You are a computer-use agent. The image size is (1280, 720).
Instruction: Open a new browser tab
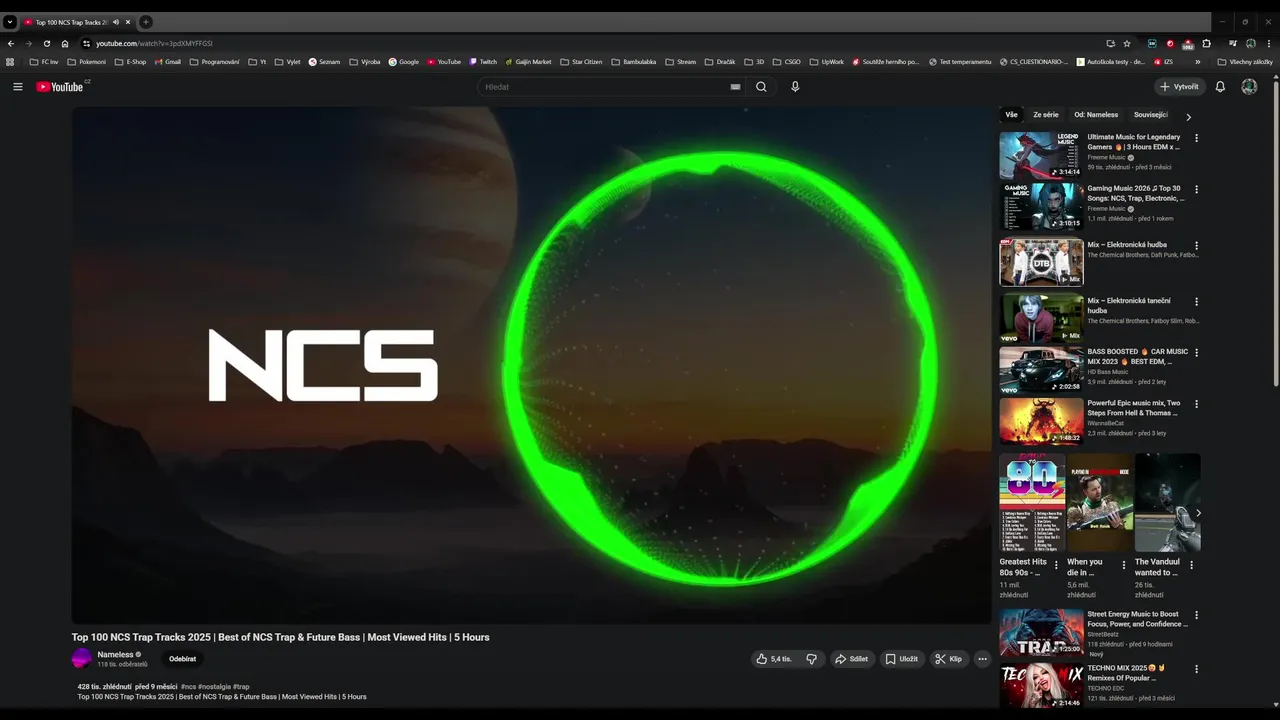pos(145,22)
